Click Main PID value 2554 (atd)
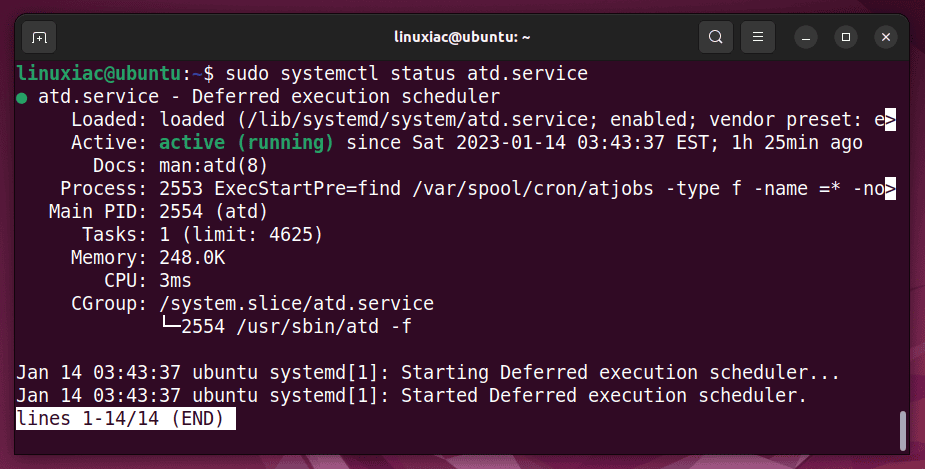 click(214, 212)
